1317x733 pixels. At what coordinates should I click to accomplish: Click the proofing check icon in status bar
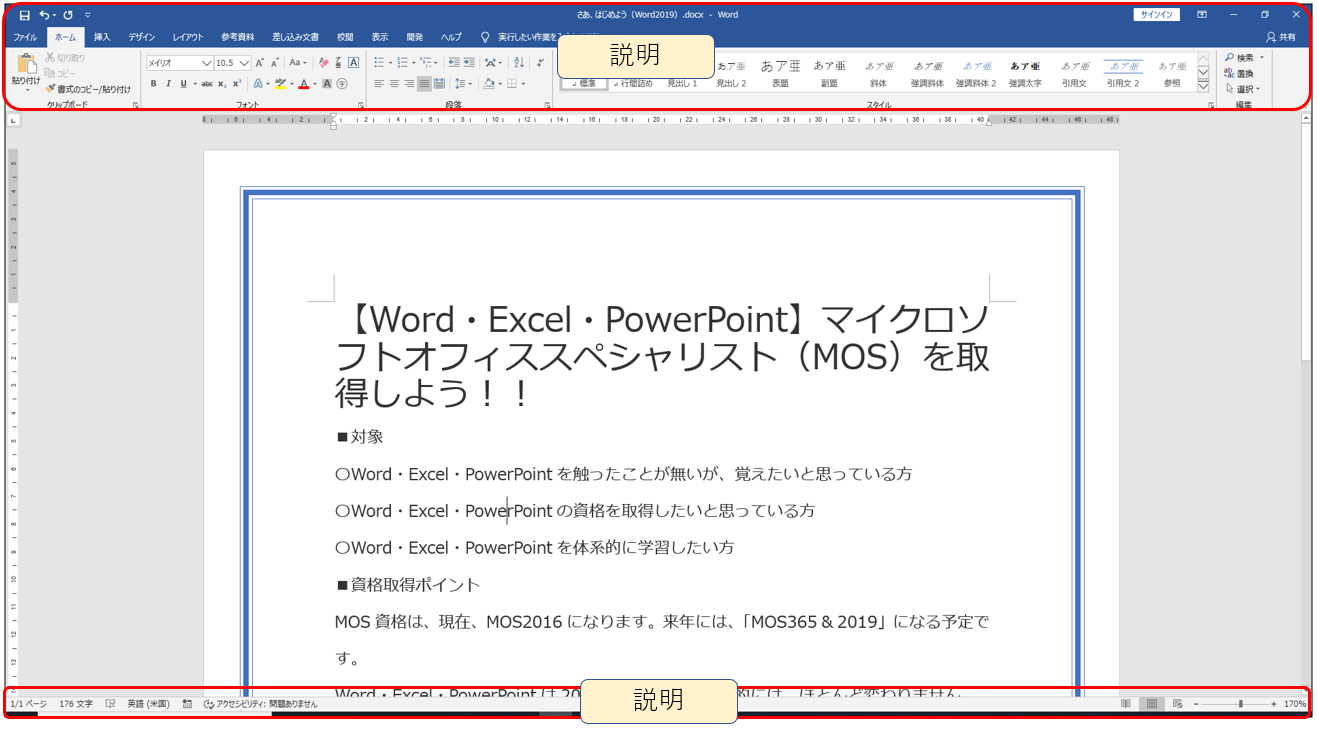pos(110,704)
